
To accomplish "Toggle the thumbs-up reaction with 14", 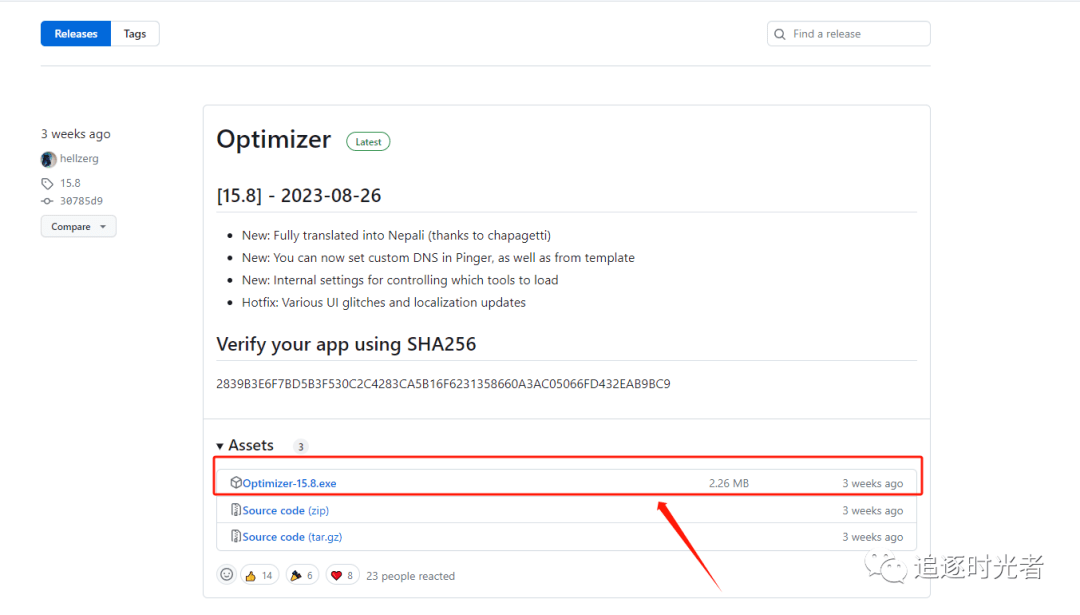I will click(258, 575).
